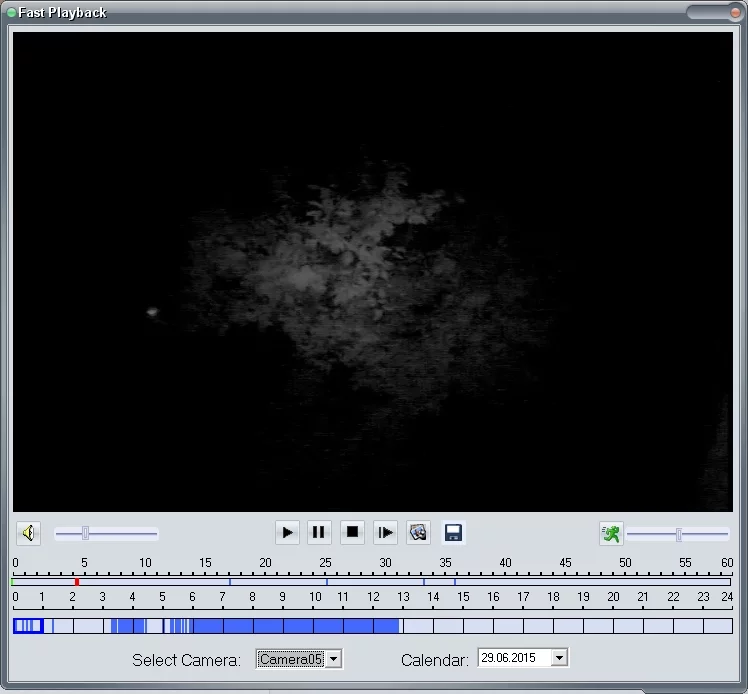Open the Select Camera dropdown
The height and width of the screenshot is (694, 748).
333,659
